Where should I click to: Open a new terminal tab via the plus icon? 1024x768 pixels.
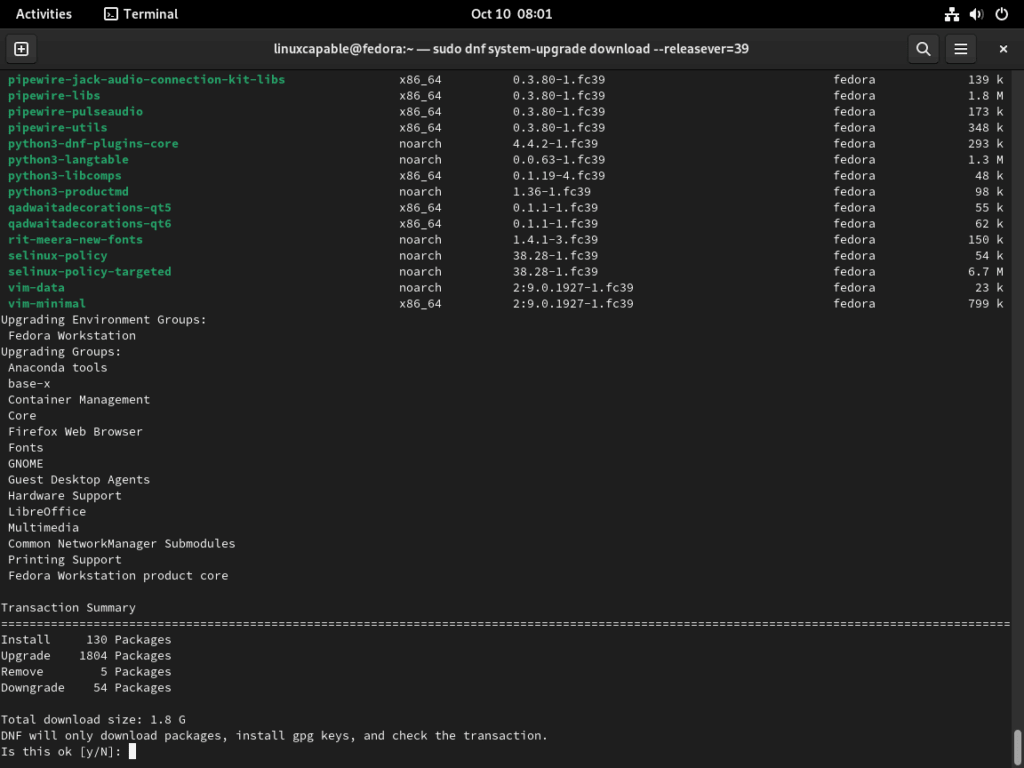pyautogui.click(x=21, y=48)
